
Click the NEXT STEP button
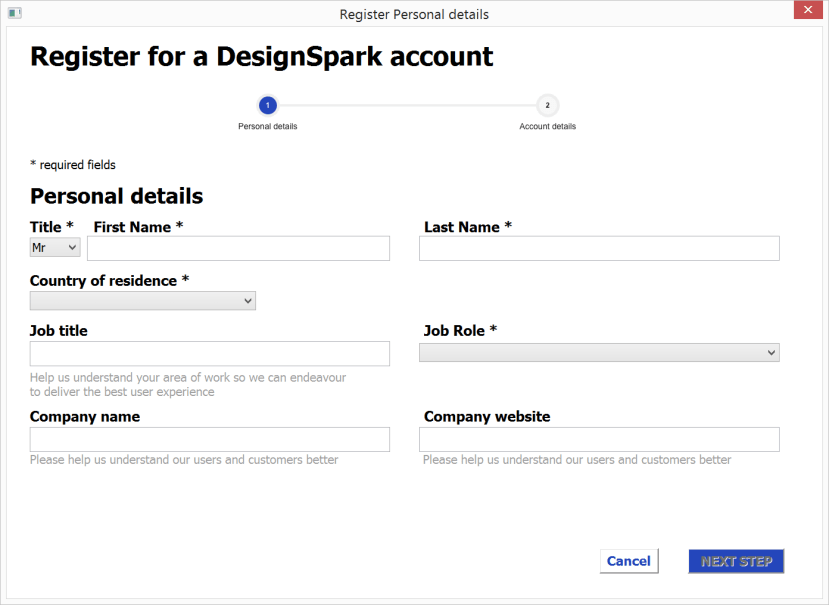tap(736, 561)
